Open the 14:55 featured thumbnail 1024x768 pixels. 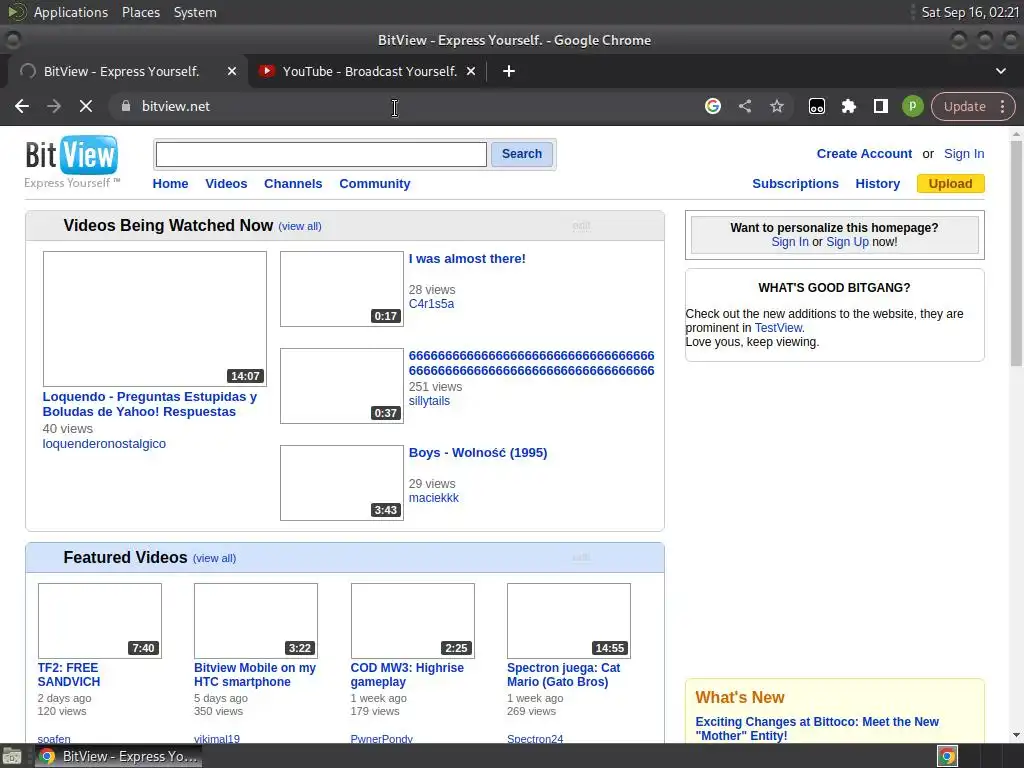(x=569, y=621)
